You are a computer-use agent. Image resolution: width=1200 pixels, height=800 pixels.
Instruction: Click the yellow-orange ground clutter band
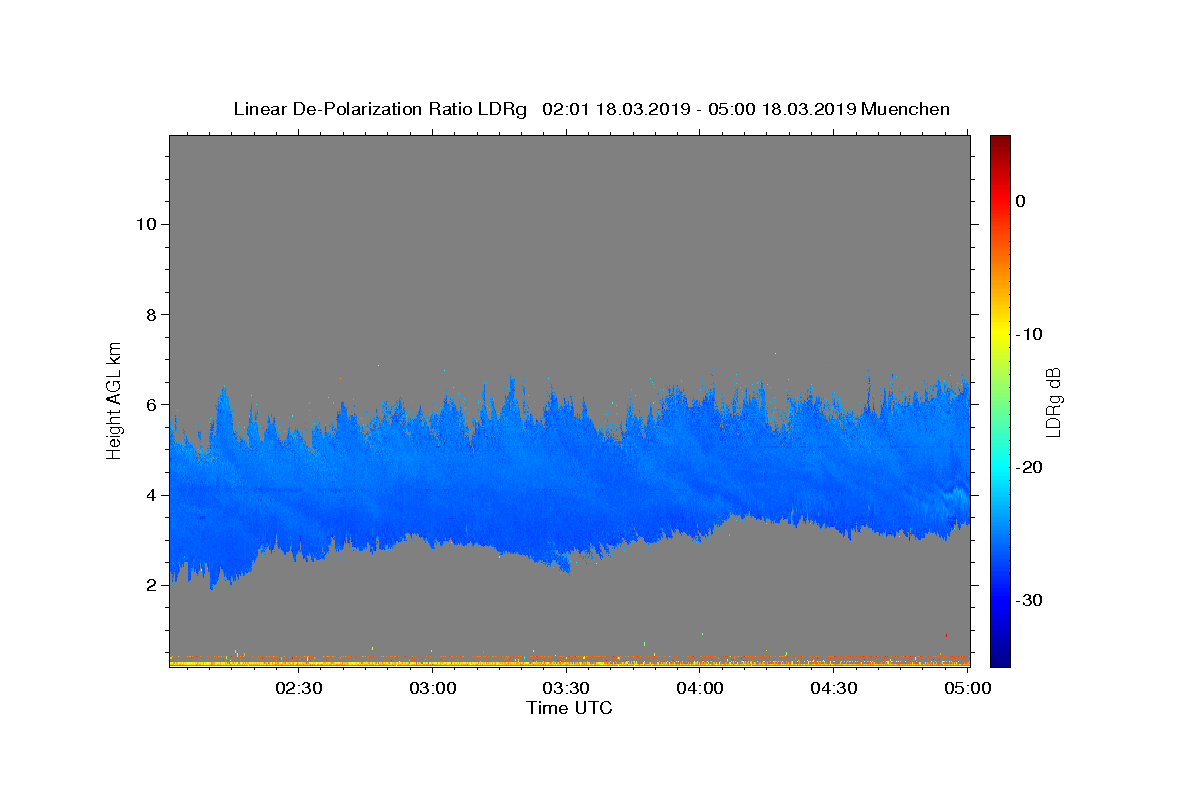click(x=569, y=661)
